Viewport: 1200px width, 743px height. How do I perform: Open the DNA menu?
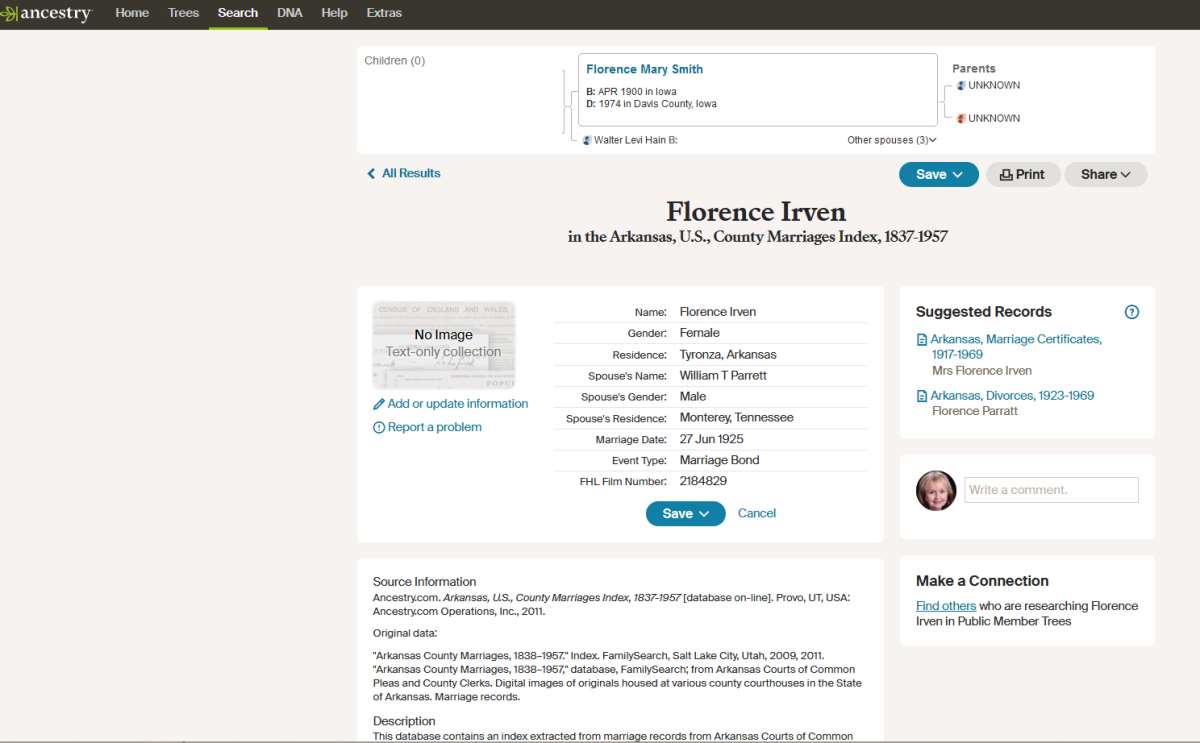coord(290,13)
